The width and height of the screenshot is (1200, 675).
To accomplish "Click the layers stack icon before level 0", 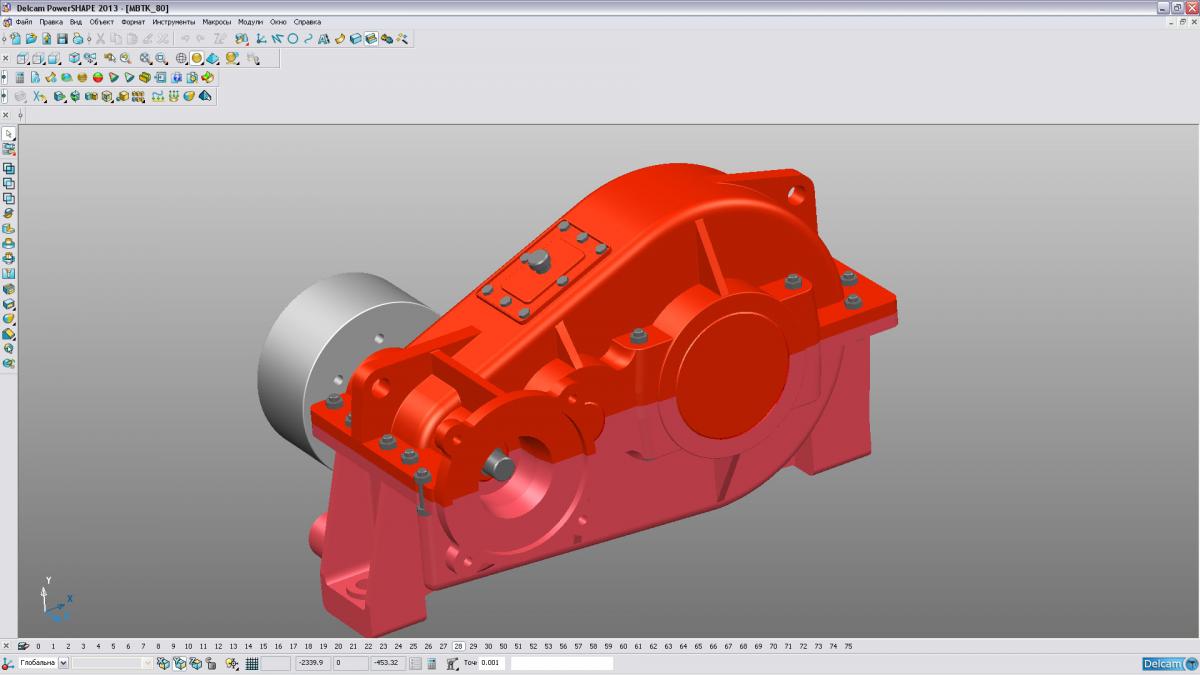I will point(23,646).
